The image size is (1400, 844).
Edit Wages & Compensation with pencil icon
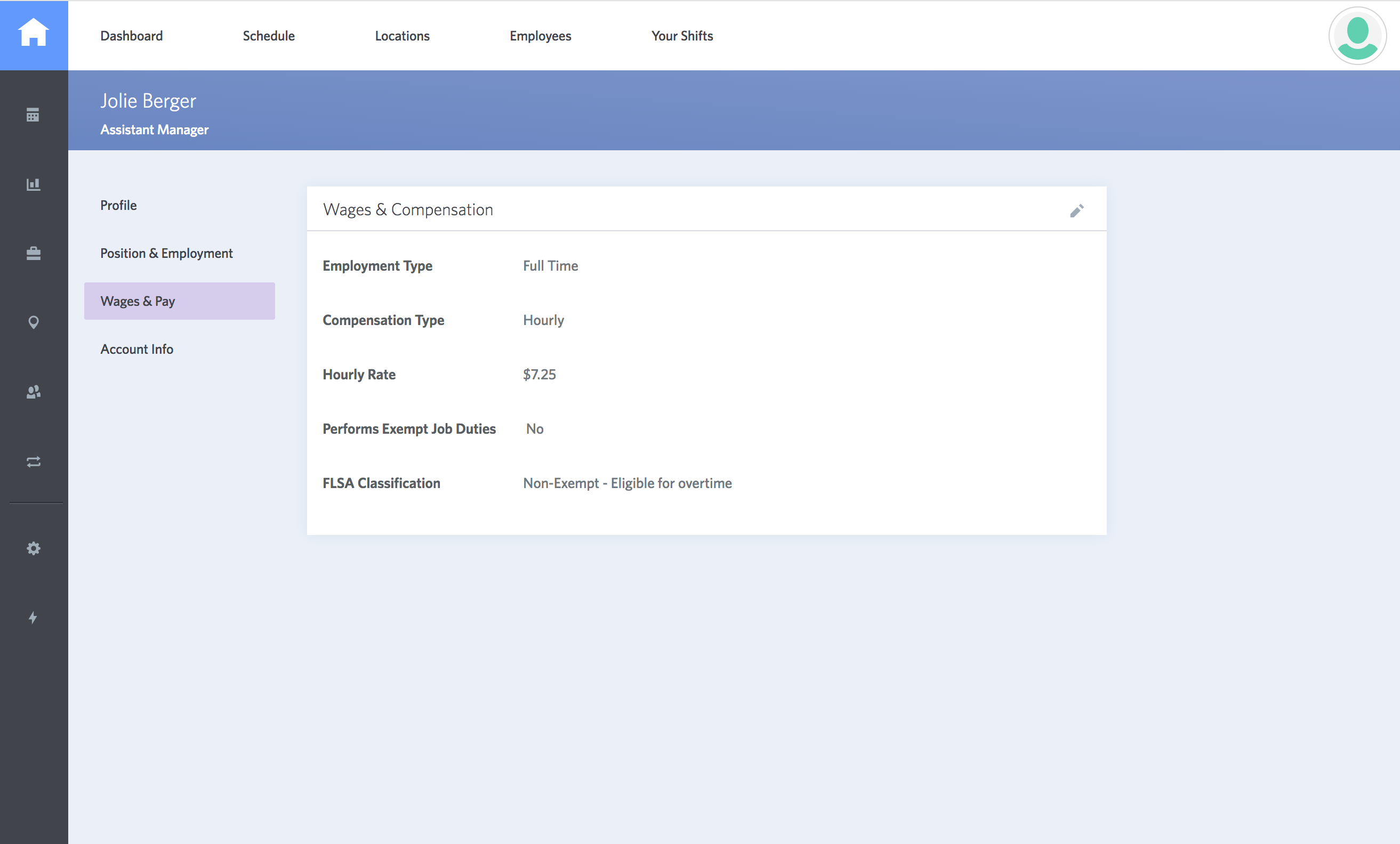(x=1077, y=210)
